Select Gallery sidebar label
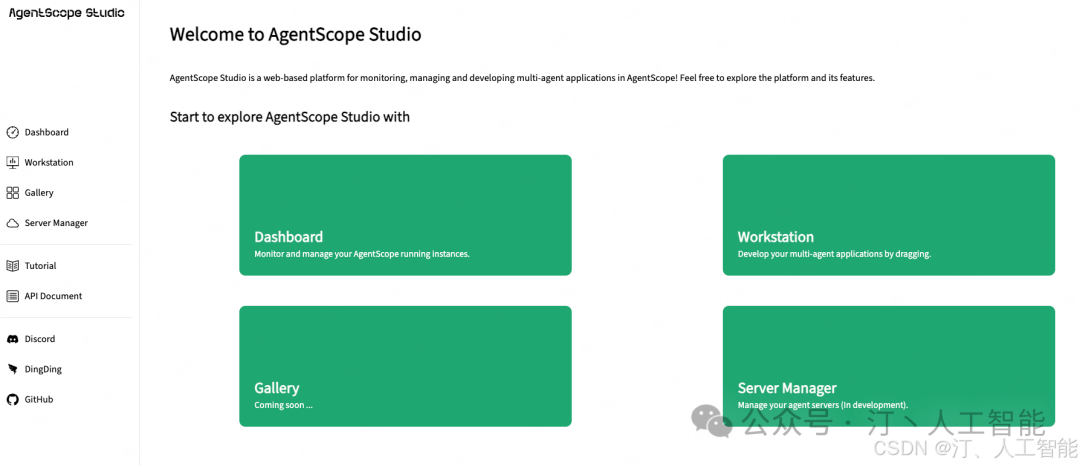Screen dimensions: 1080x466 click(x=39, y=193)
